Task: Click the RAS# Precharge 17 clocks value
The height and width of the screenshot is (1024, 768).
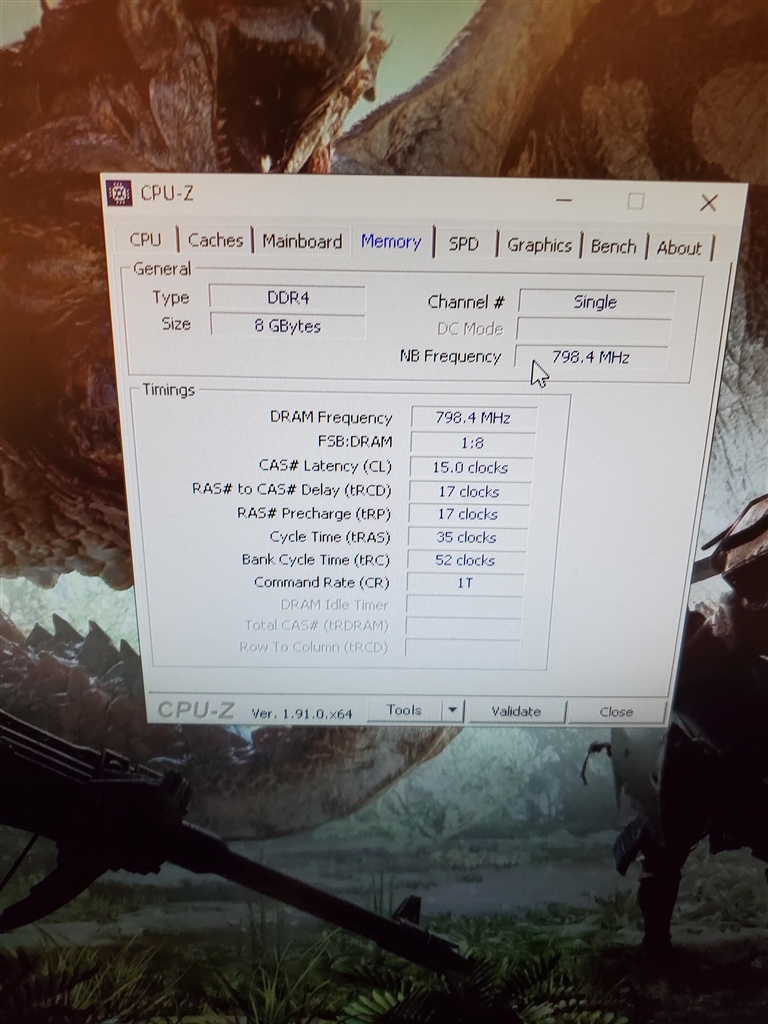Action: [468, 515]
